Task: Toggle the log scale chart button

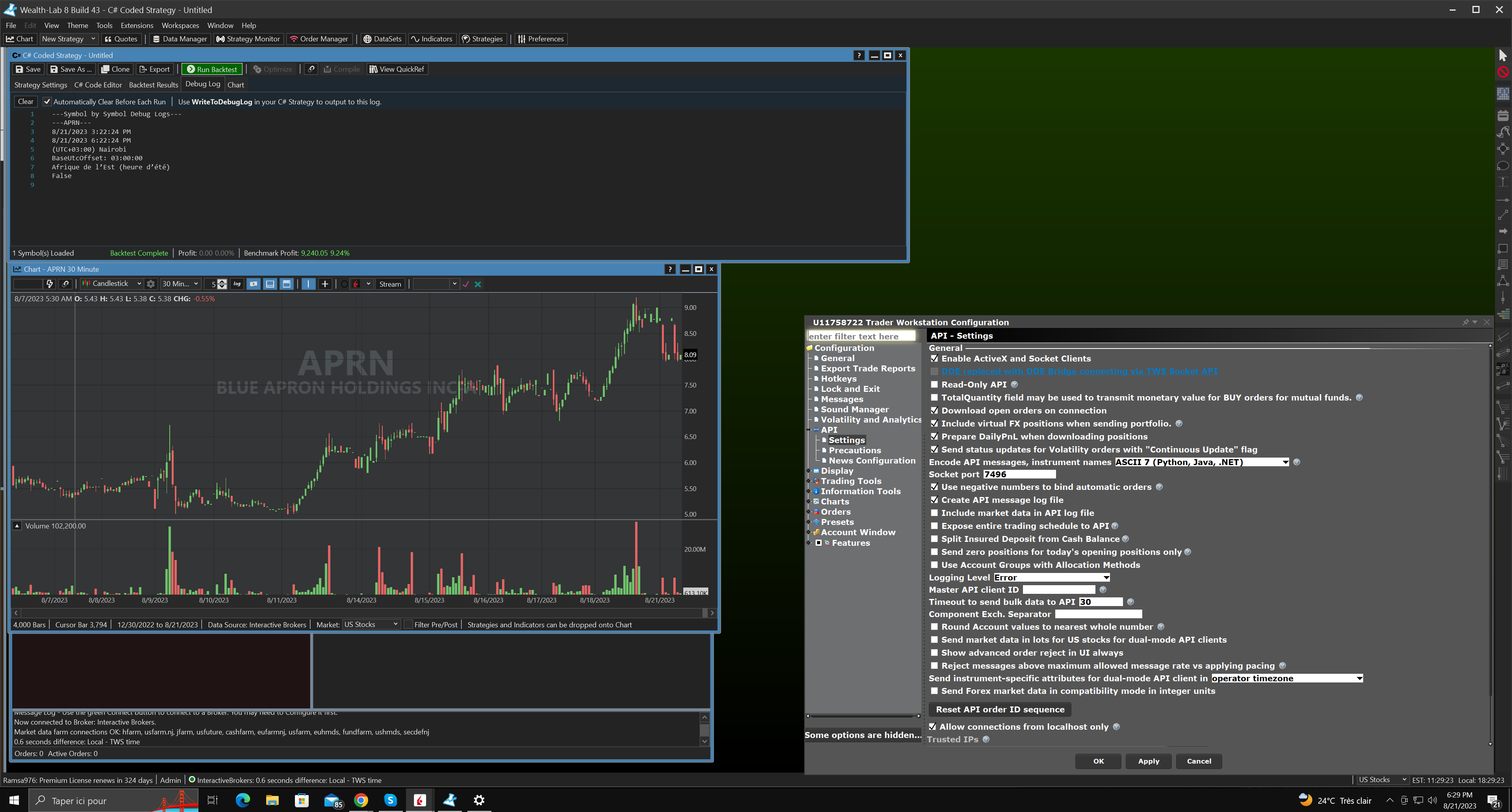Action: 237,284
